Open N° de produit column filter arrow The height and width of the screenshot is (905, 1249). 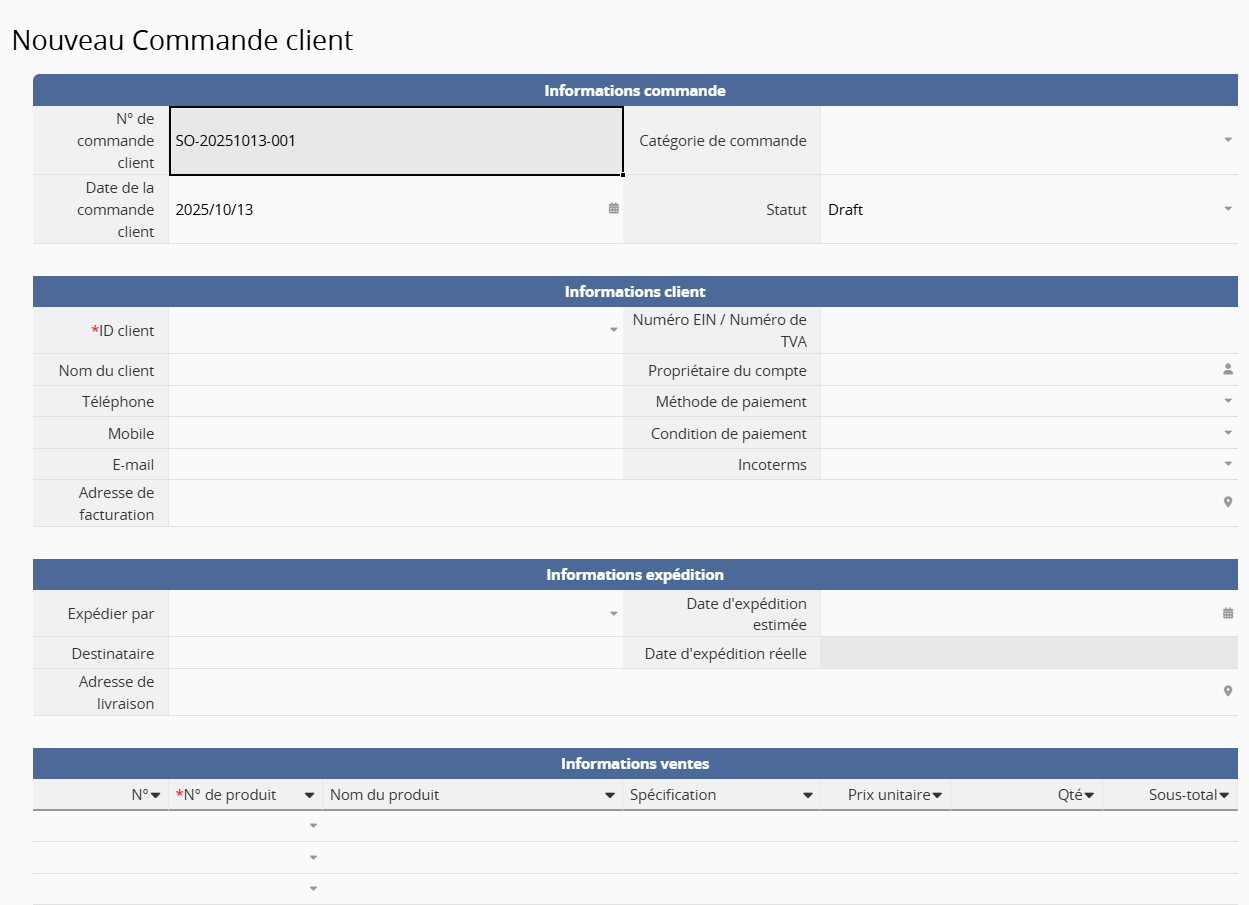coord(310,795)
